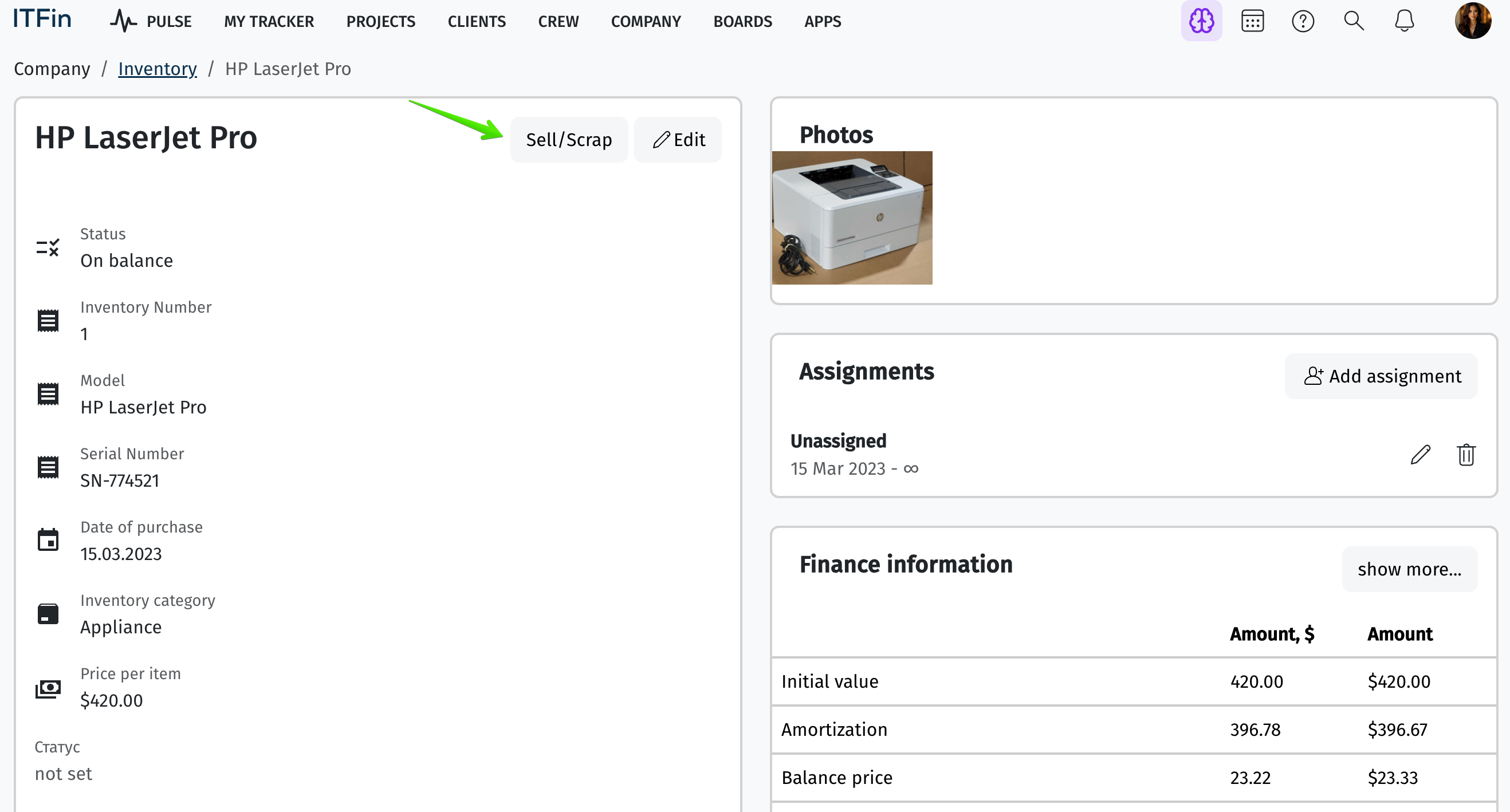
Task: Click Company in the breadcrumb
Action: (52, 69)
